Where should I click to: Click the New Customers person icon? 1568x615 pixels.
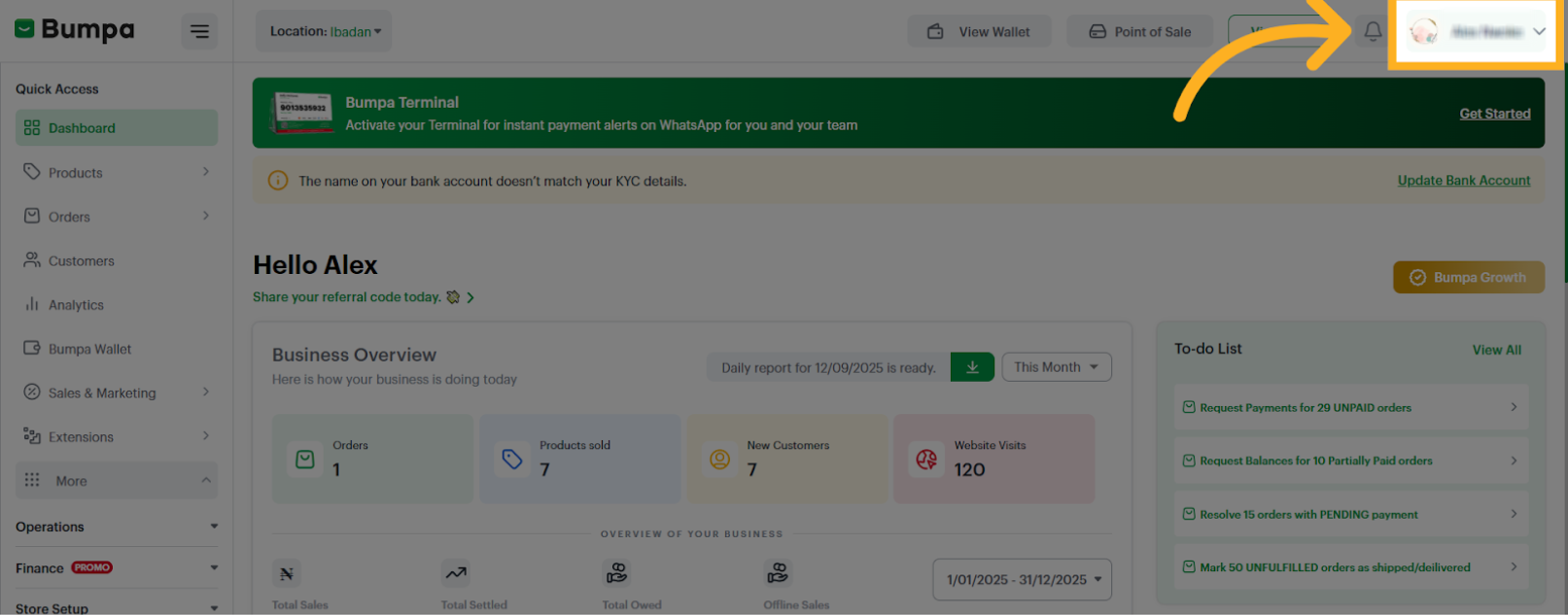pyautogui.click(x=719, y=459)
